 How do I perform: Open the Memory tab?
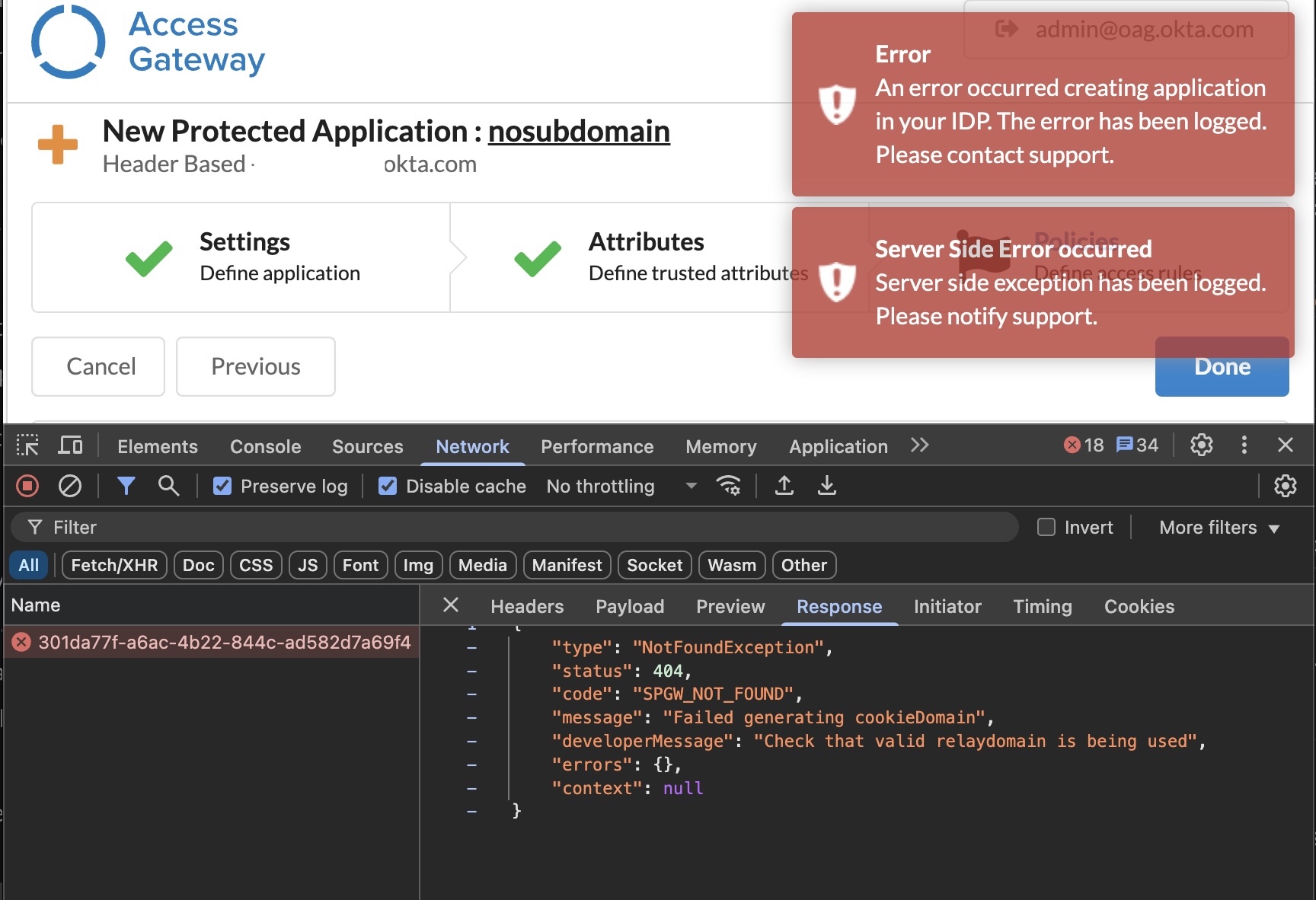721,446
